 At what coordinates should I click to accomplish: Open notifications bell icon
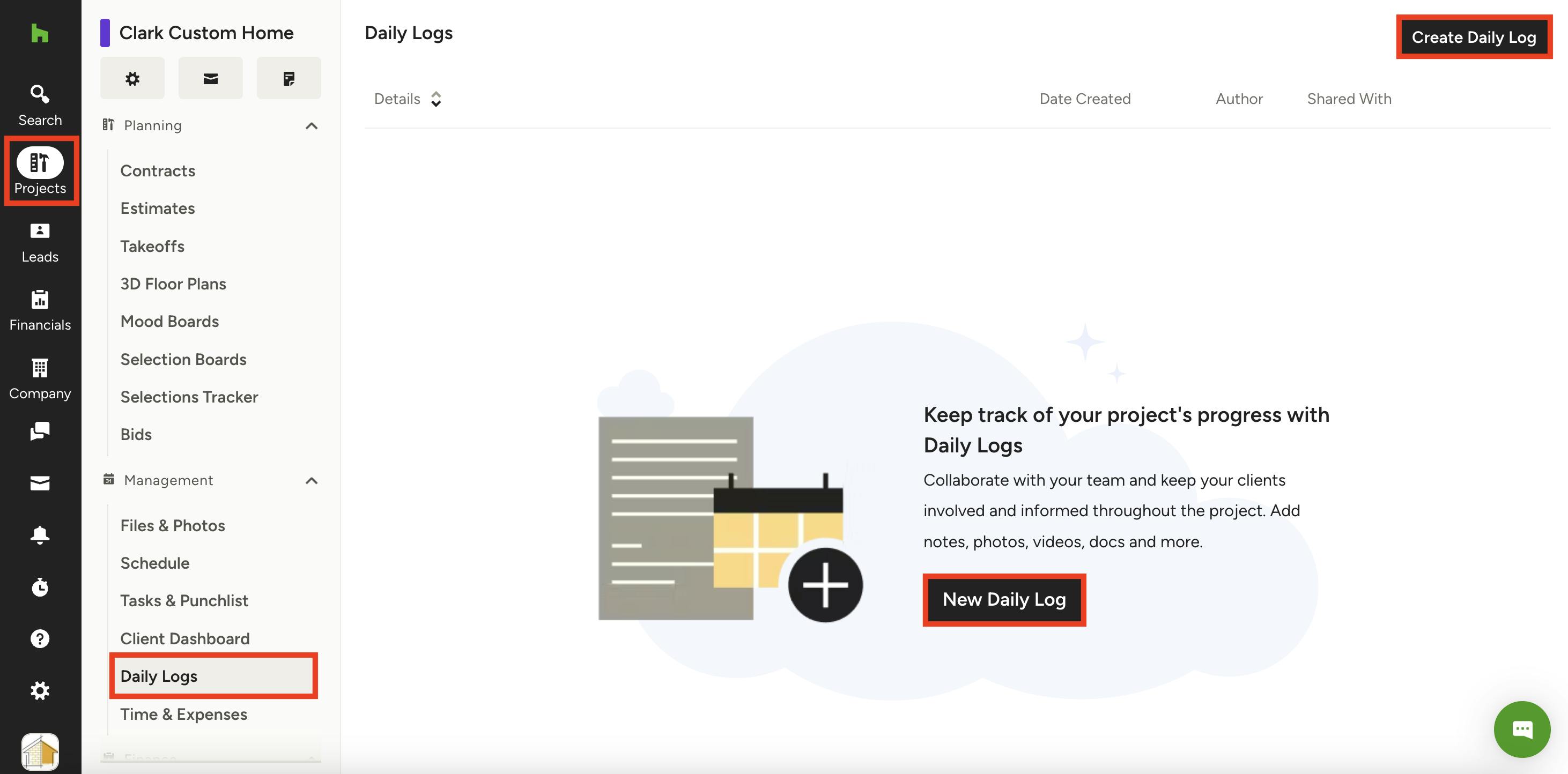40,535
